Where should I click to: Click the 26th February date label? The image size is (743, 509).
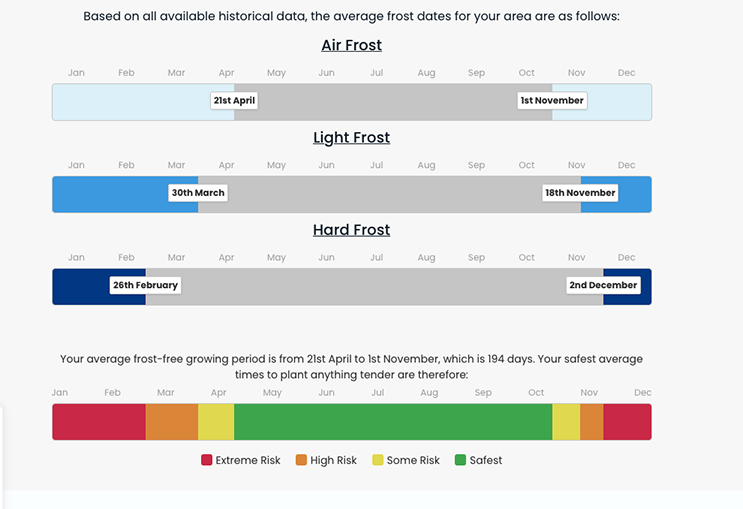click(x=145, y=285)
